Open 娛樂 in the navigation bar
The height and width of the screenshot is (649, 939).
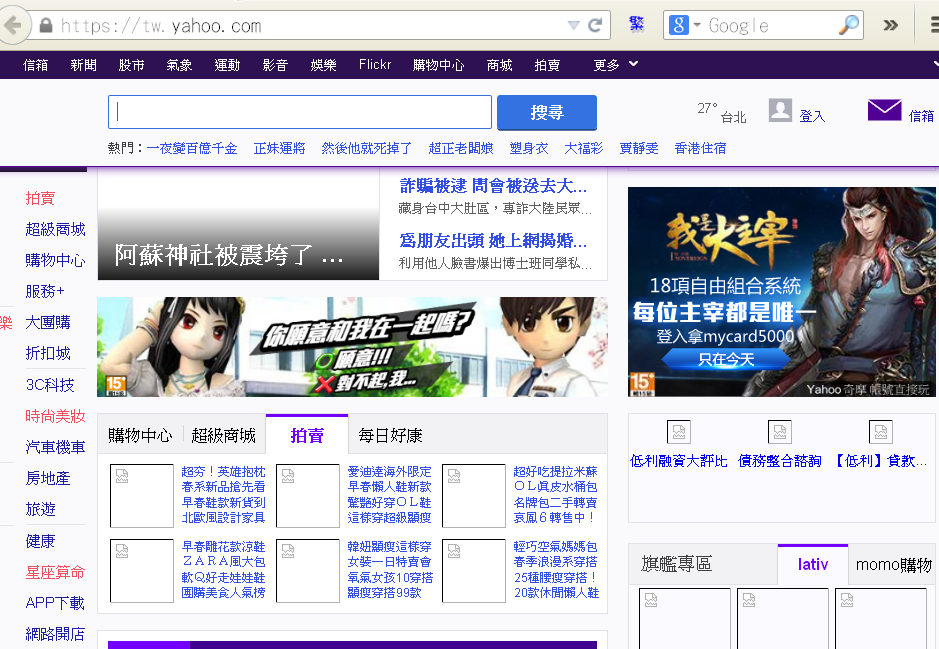pyautogui.click(x=323, y=65)
